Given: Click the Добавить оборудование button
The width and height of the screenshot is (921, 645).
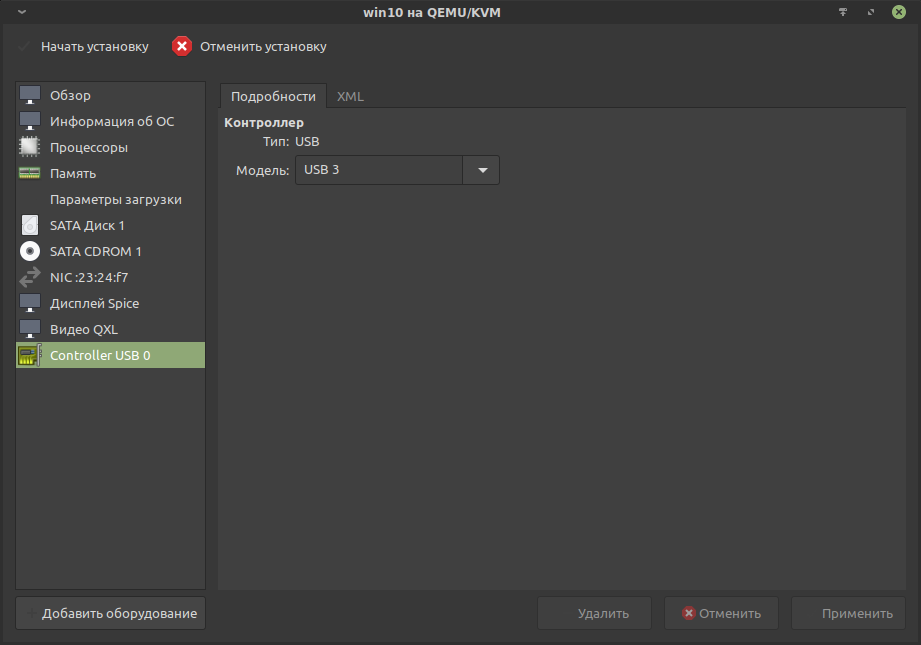Looking at the screenshot, I should 111,613.
